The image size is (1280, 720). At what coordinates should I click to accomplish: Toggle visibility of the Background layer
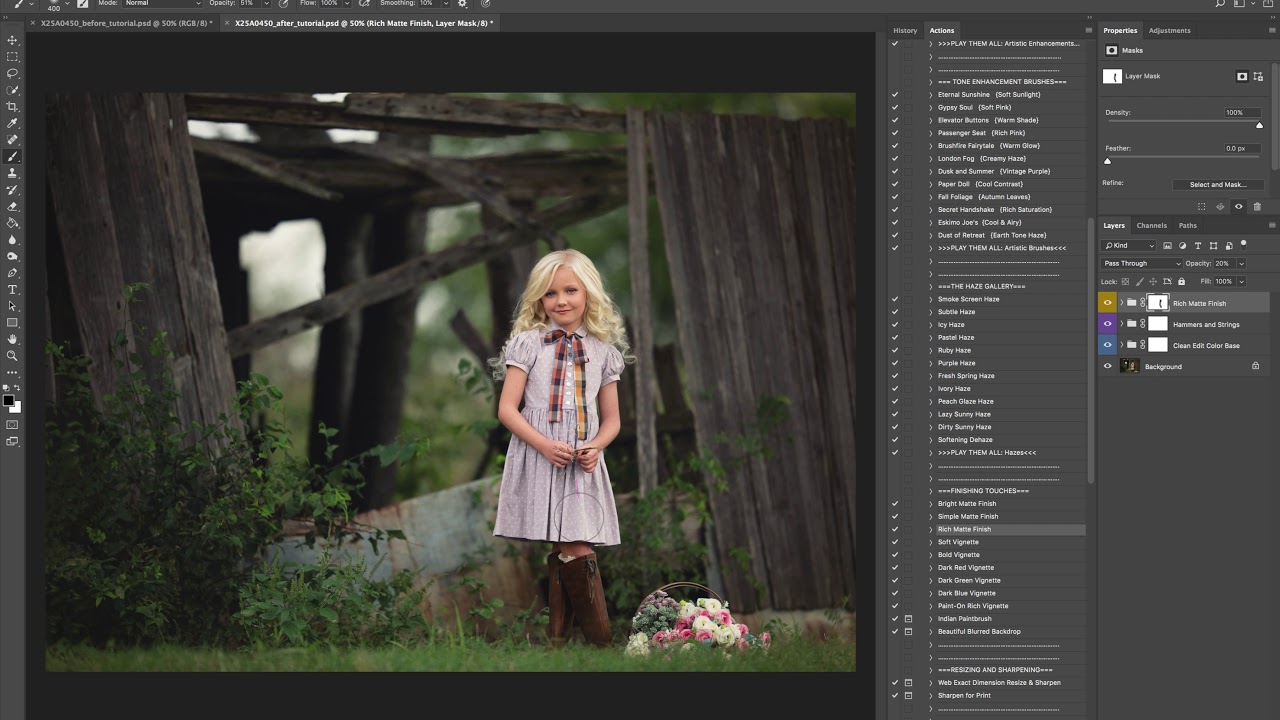coord(1107,367)
